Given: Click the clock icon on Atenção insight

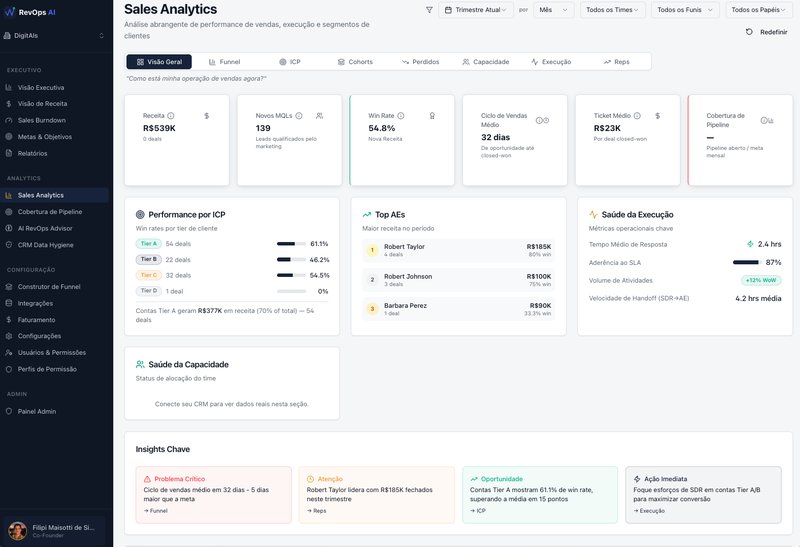Looking at the screenshot, I should tap(310, 479).
